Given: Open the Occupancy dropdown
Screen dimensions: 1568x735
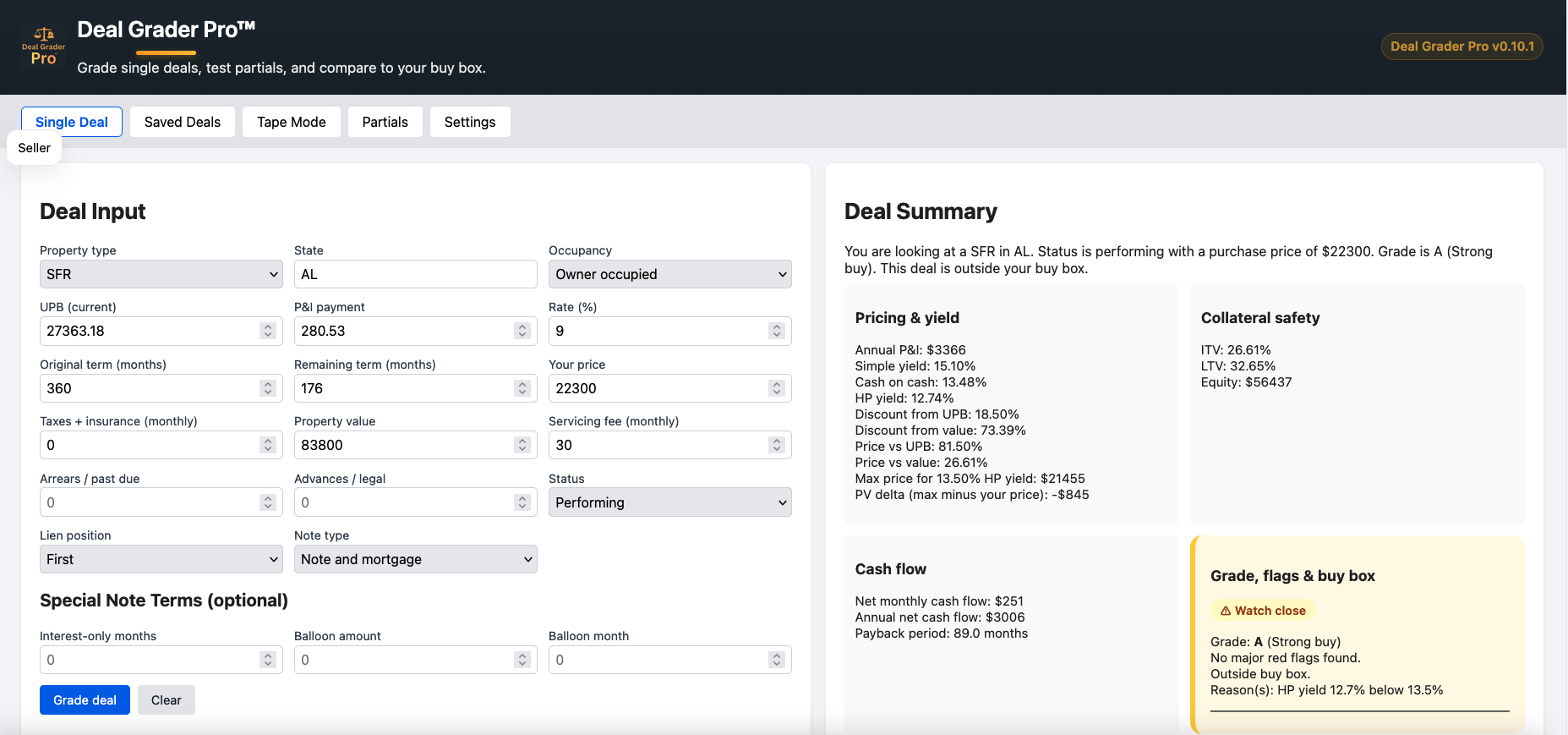Looking at the screenshot, I should (x=670, y=274).
